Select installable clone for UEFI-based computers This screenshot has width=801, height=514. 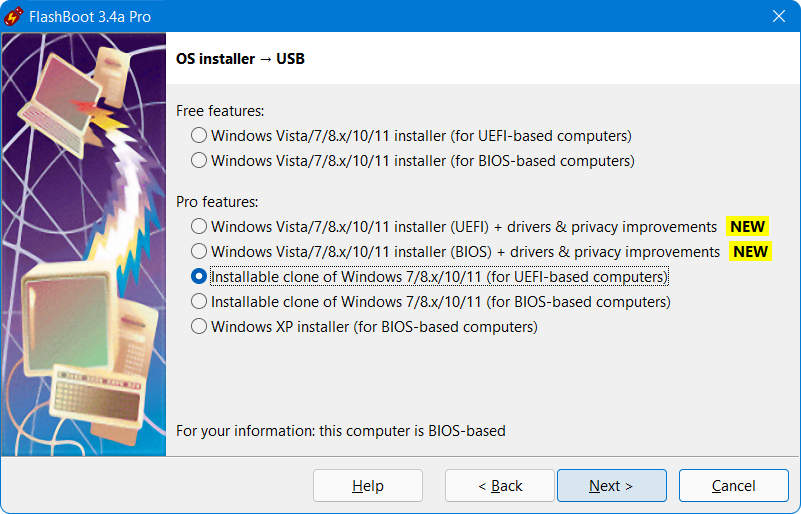(x=199, y=277)
